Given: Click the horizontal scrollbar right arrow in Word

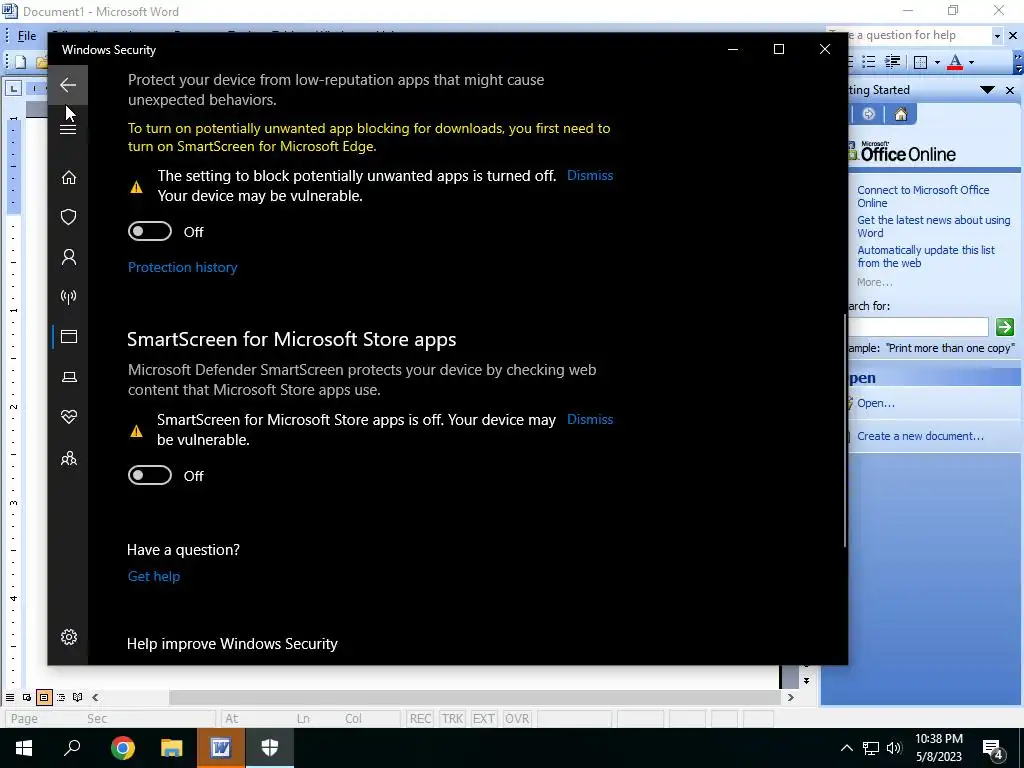Looking at the screenshot, I should [x=790, y=697].
